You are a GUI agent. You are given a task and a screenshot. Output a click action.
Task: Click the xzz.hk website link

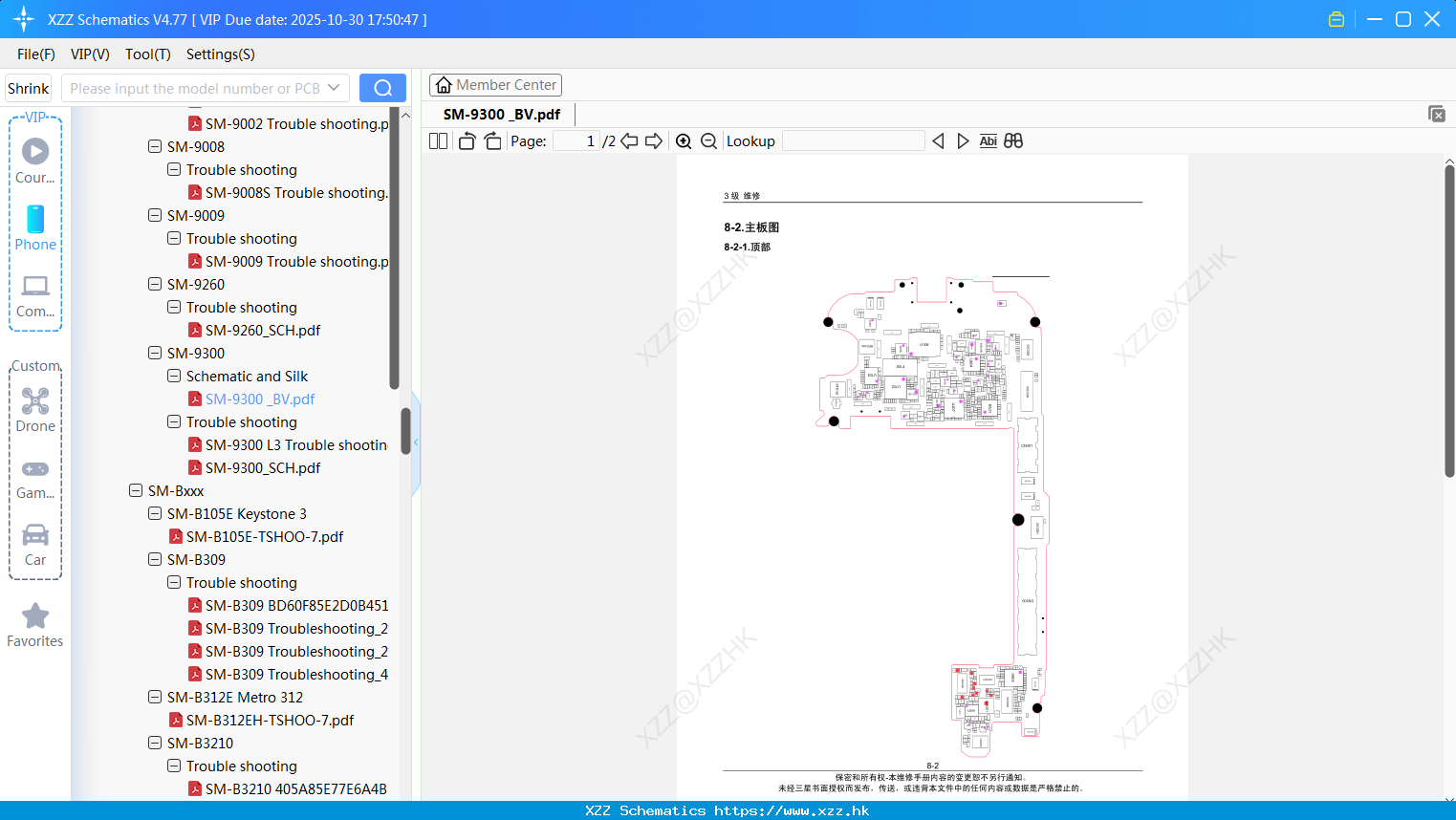click(x=792, y=810)
